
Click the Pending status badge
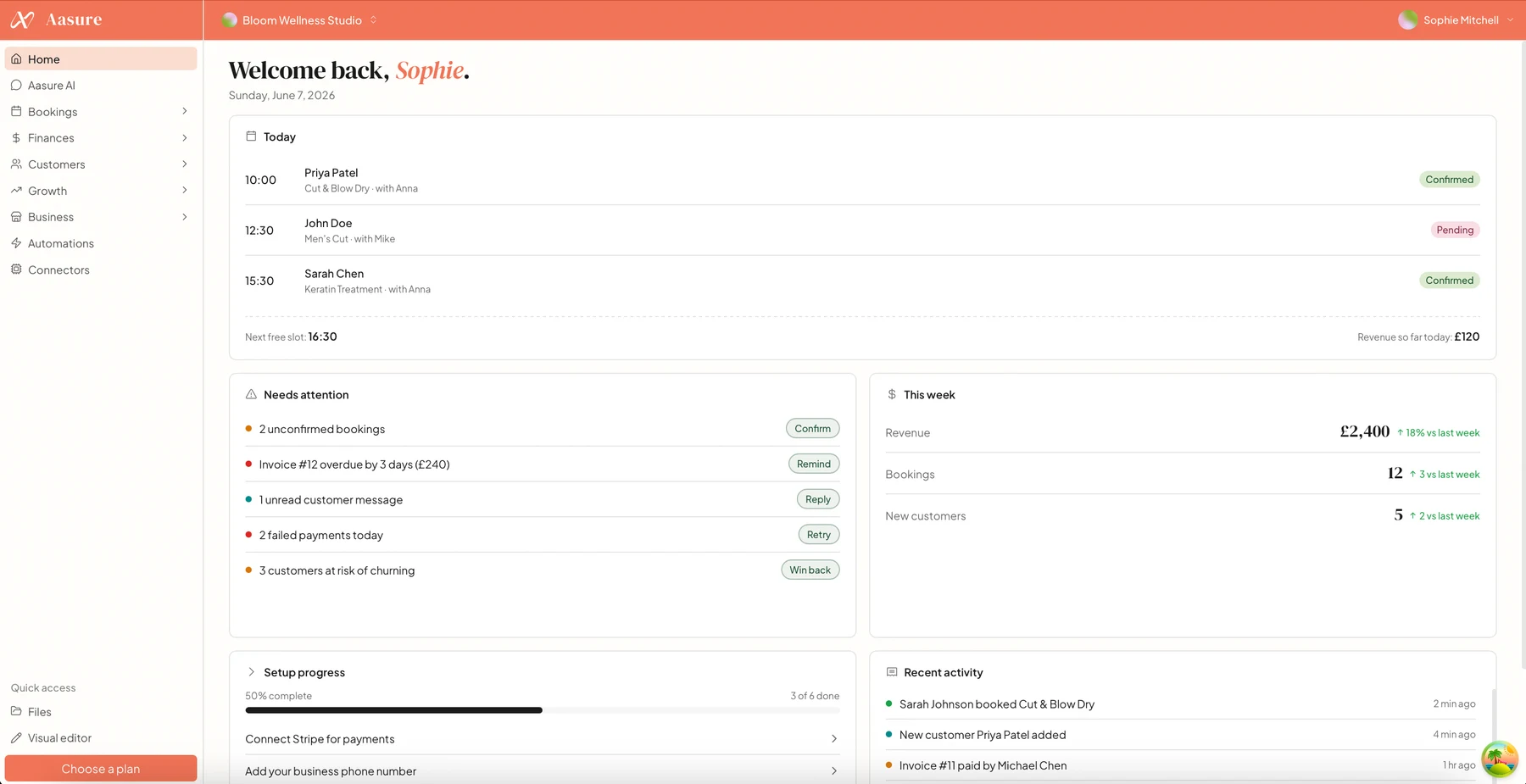click(1455, 230)
